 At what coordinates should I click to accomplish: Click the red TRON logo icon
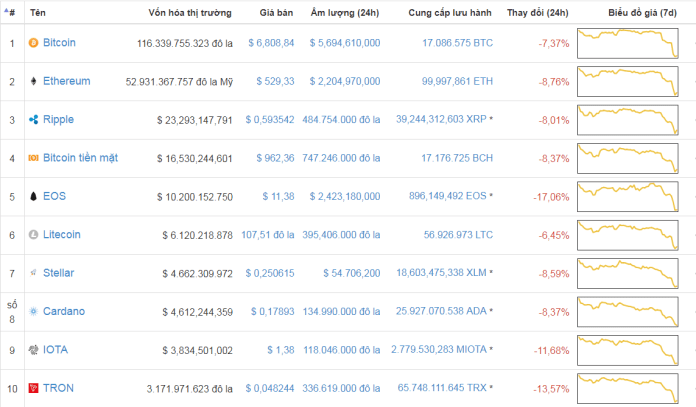(x=33, y=388)
